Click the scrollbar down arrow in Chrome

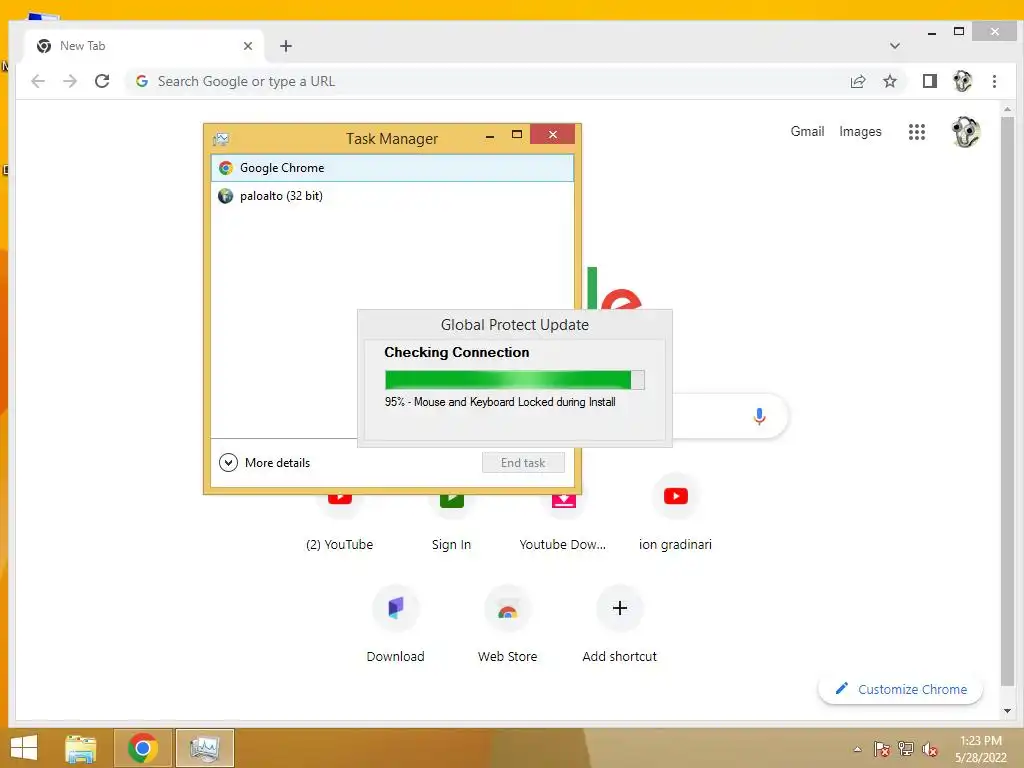(x=1007, y=711)
